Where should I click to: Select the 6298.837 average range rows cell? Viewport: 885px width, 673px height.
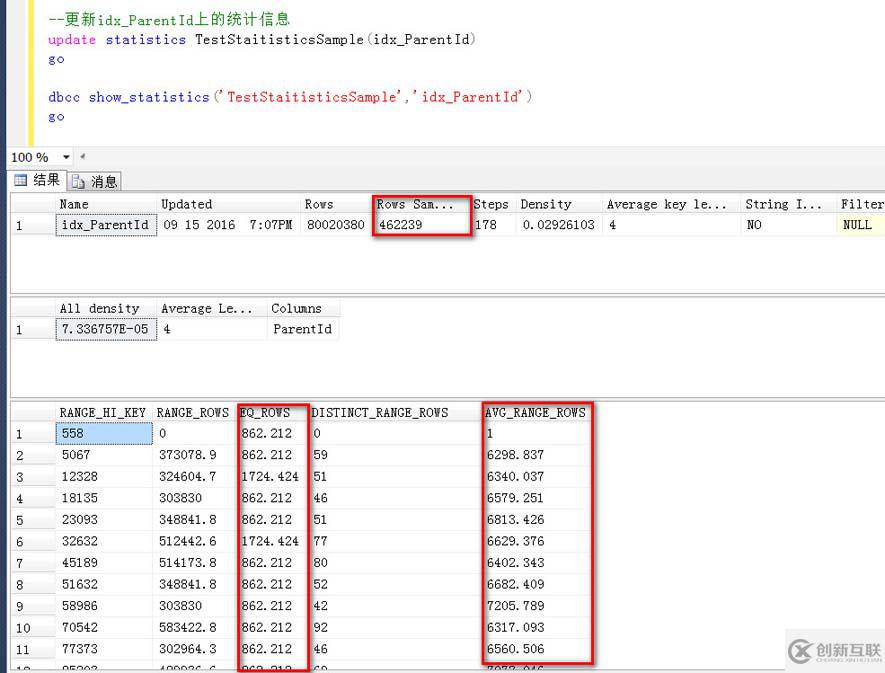(x=537, y=455)
